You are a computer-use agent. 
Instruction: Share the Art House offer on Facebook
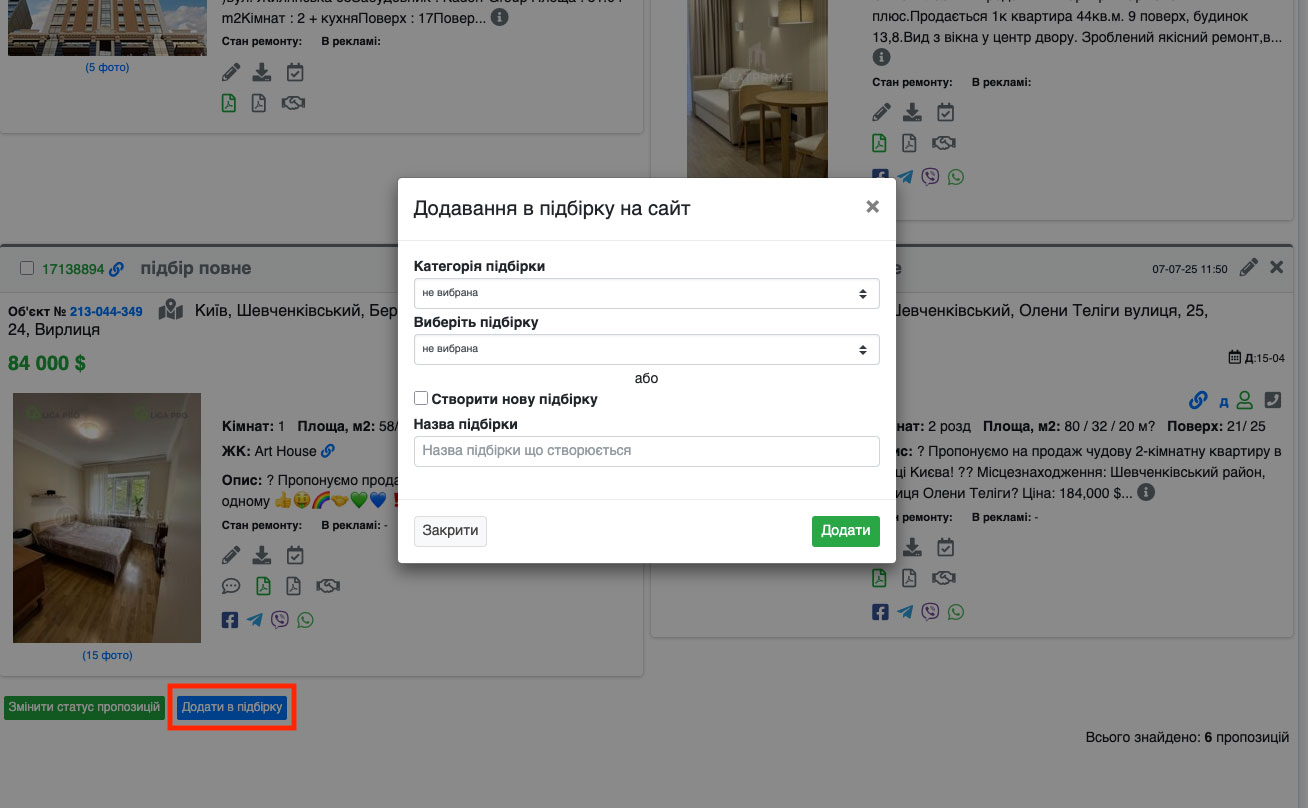pos(230,620)
